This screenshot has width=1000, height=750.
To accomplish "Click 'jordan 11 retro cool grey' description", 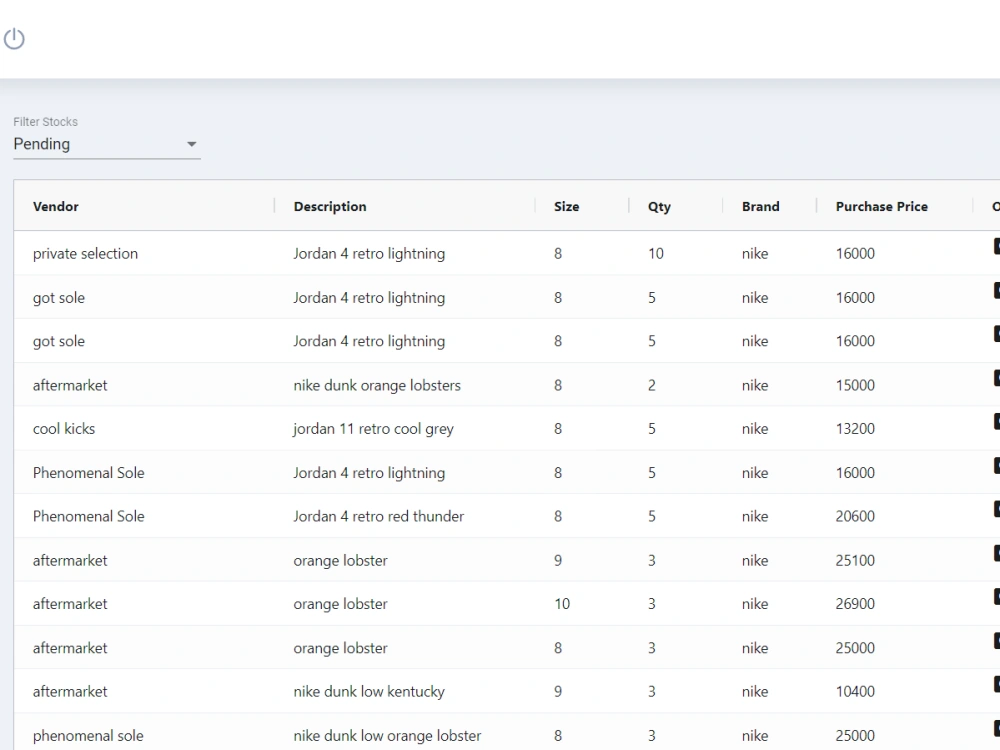I will (x=373, y=429).
